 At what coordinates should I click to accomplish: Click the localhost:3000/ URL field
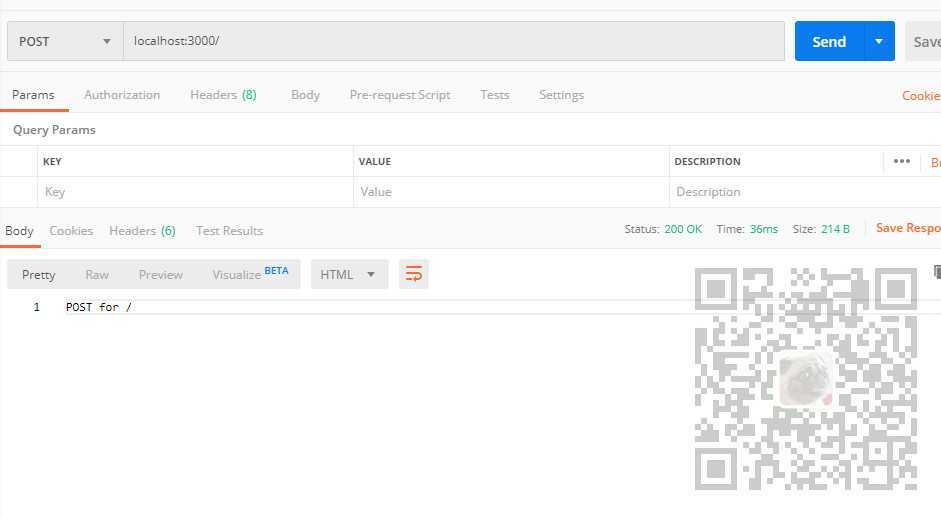pos(454,41)
